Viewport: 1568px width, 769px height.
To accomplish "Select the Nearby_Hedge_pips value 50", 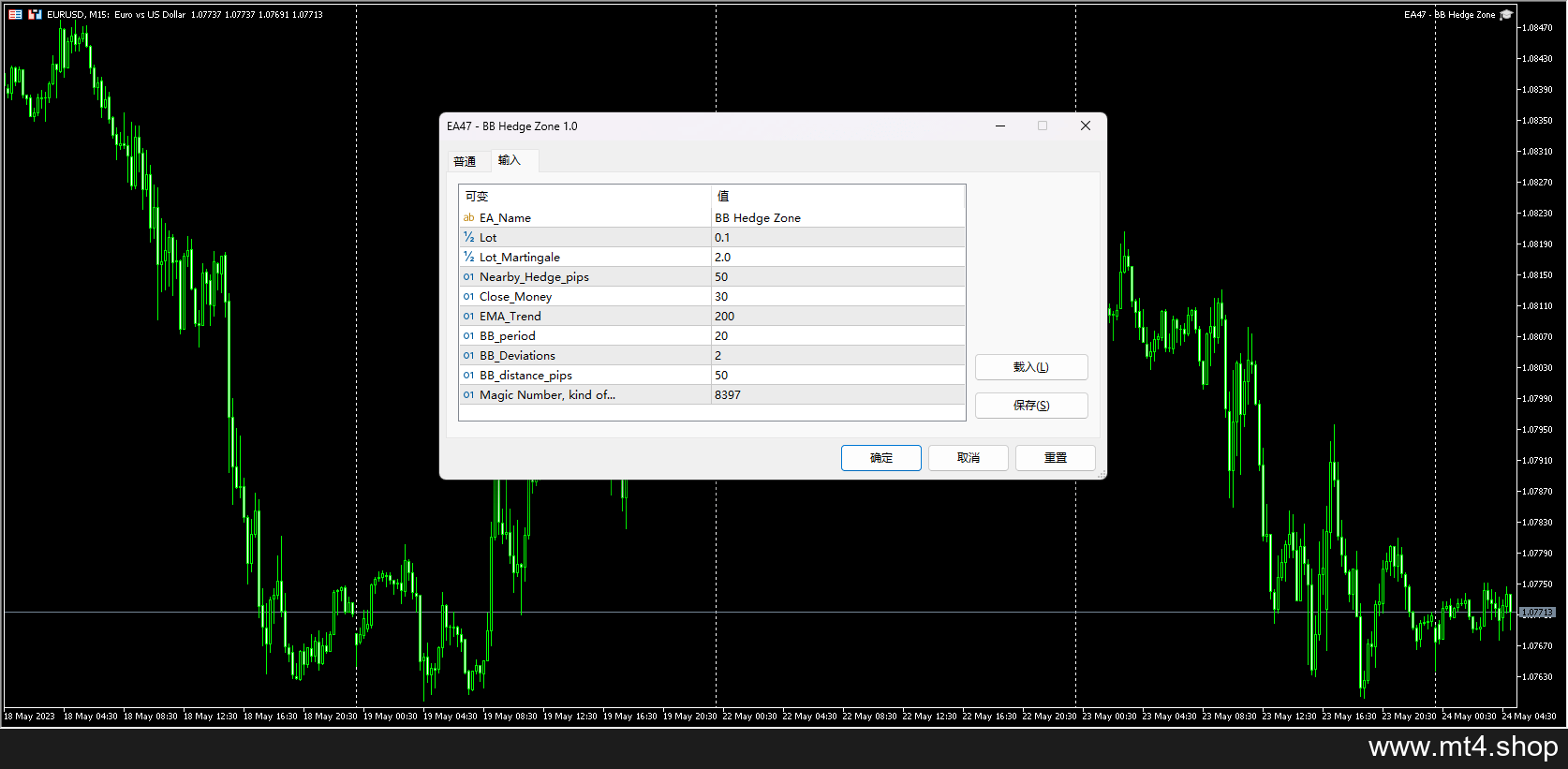I will click(x=721, y=277).
